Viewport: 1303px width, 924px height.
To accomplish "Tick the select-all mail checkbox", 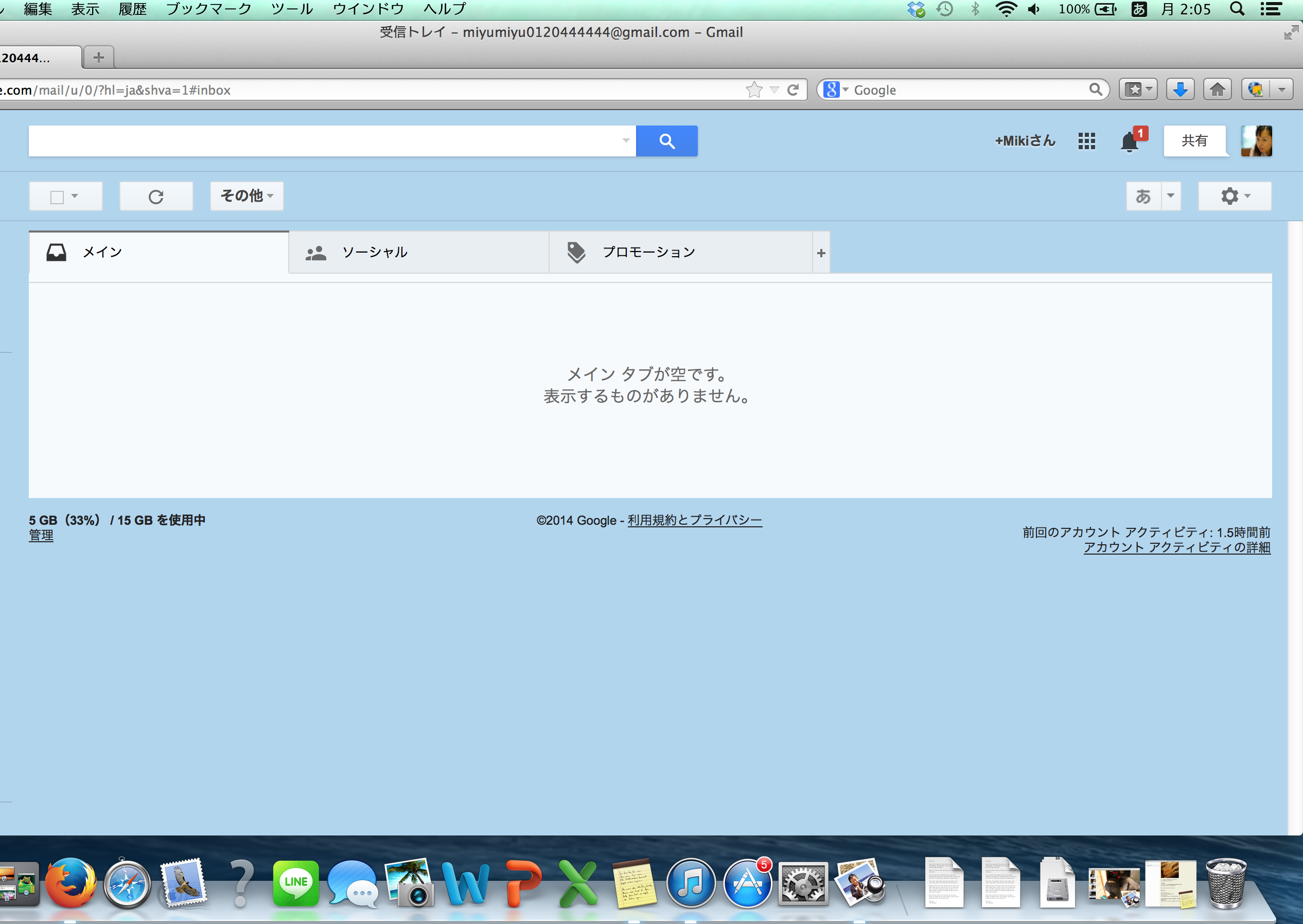I will point(57,197).
